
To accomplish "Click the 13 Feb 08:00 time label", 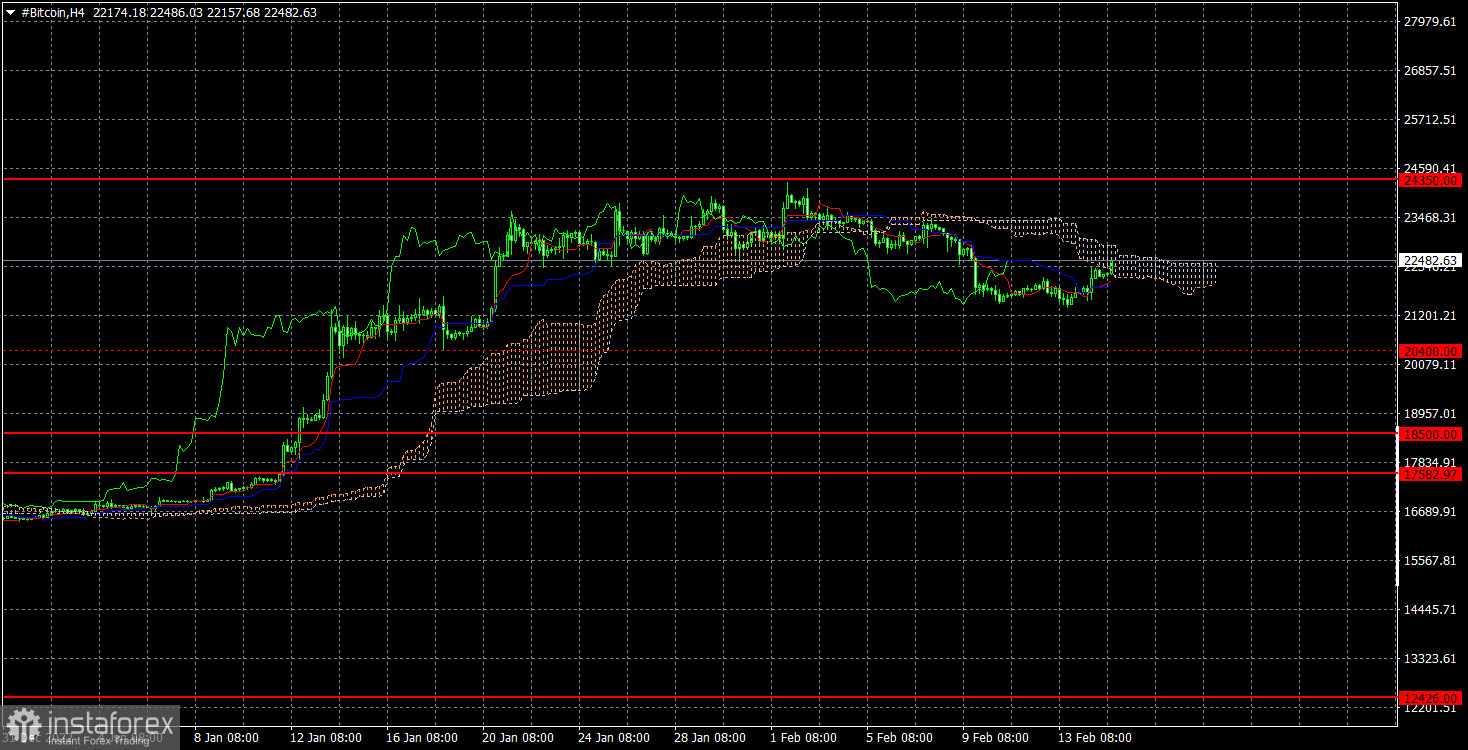I will click(1096, 738).
